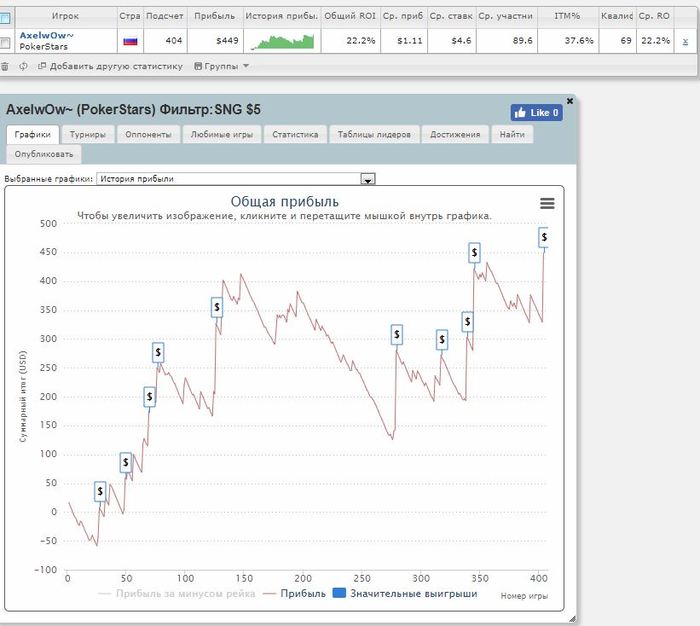
Task: Click the first $ win marker near game 28
Action: [x=100, y=492]
